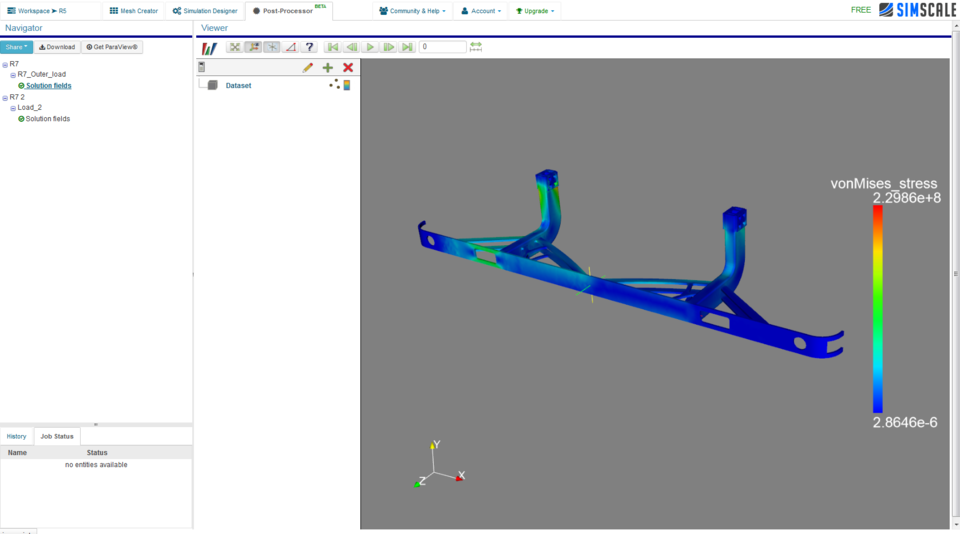Open the question mark help icon
Viewport: 960px width, 534px height.
point(309,47)
